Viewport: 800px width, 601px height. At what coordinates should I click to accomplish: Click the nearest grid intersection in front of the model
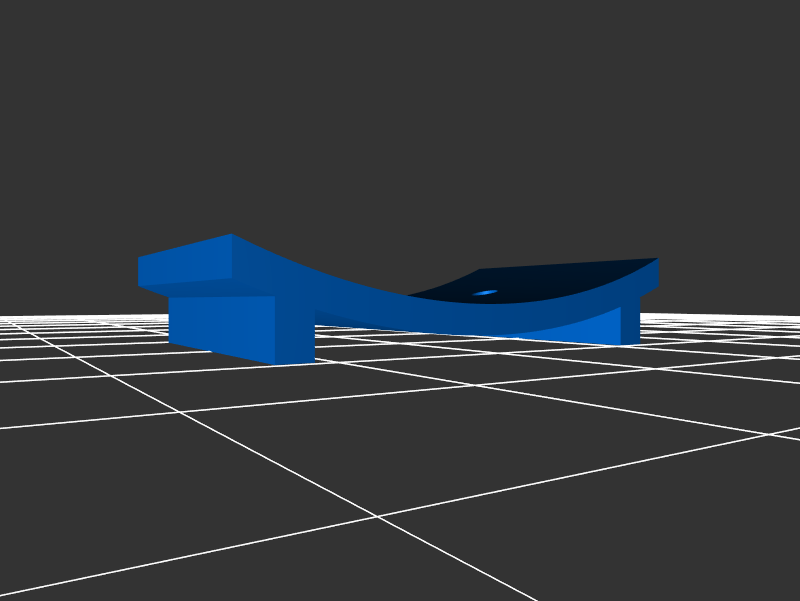pyautogui.click(x=377, y=516)
